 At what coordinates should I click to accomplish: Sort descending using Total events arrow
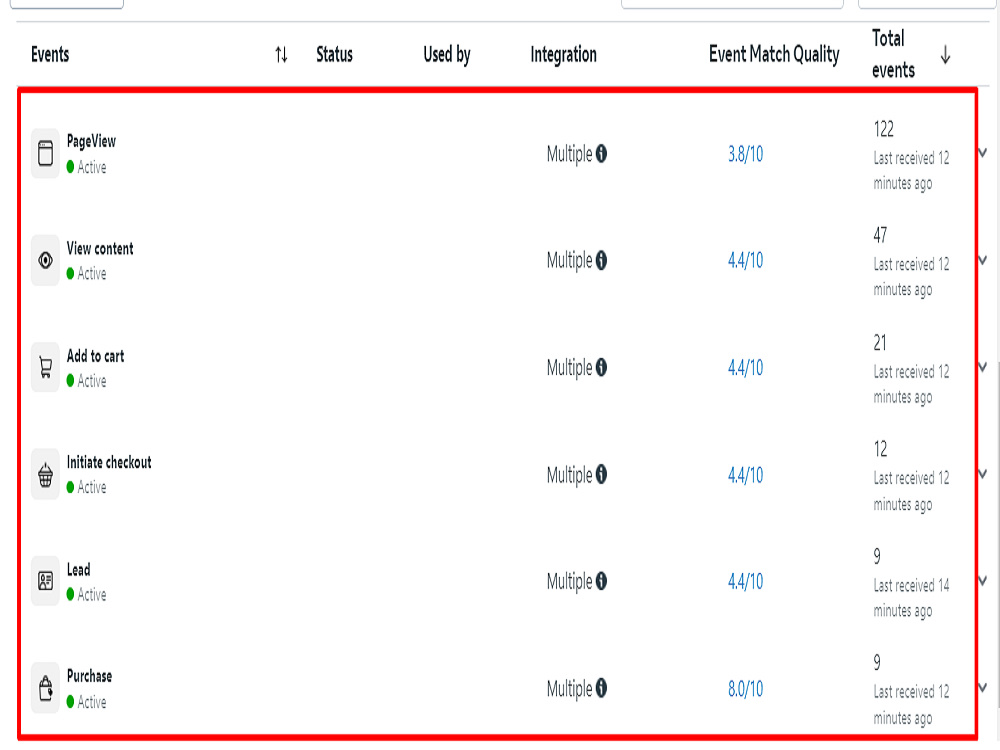[945, 55]
